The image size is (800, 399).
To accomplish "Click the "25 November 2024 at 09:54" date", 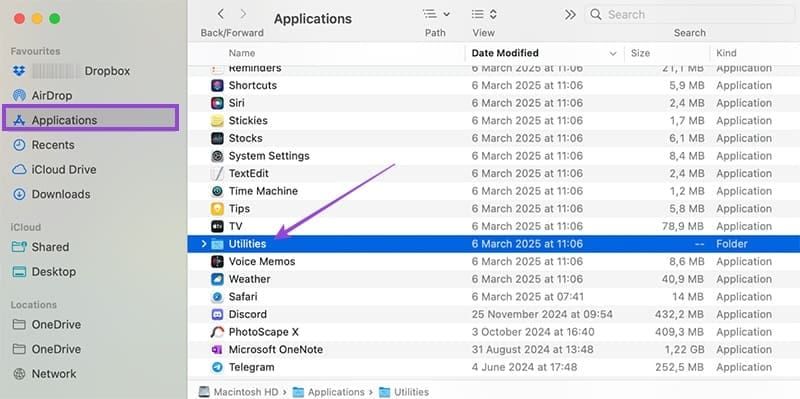I will [542, 314].
